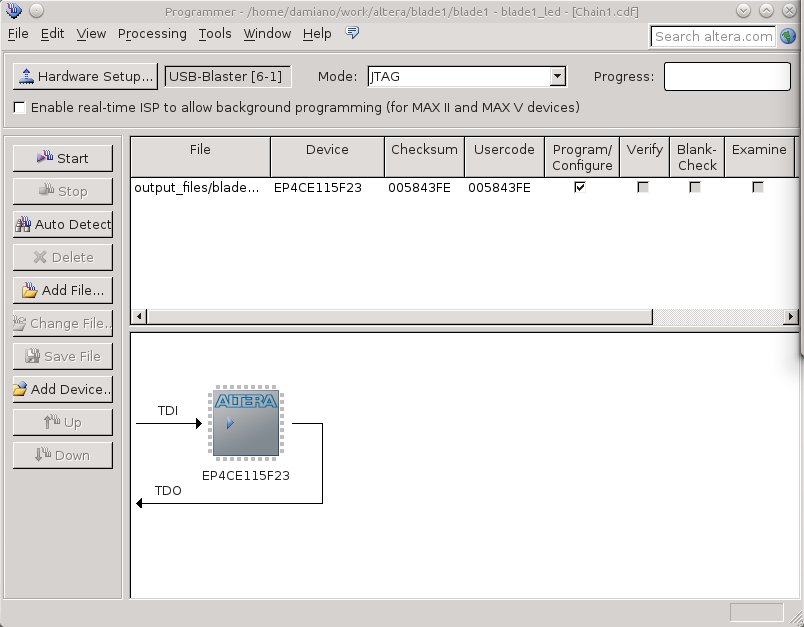
Task: Click the Device column header
Action: [327, 157]
